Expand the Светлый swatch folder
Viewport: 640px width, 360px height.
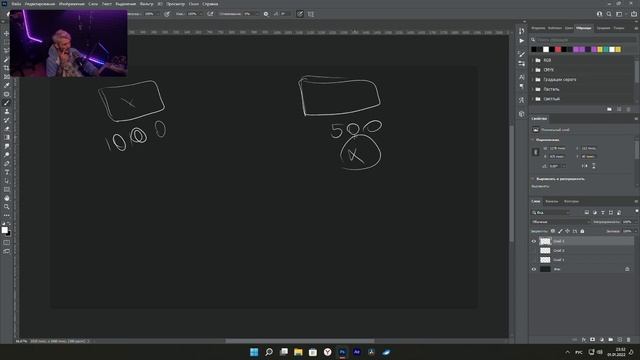533,99
